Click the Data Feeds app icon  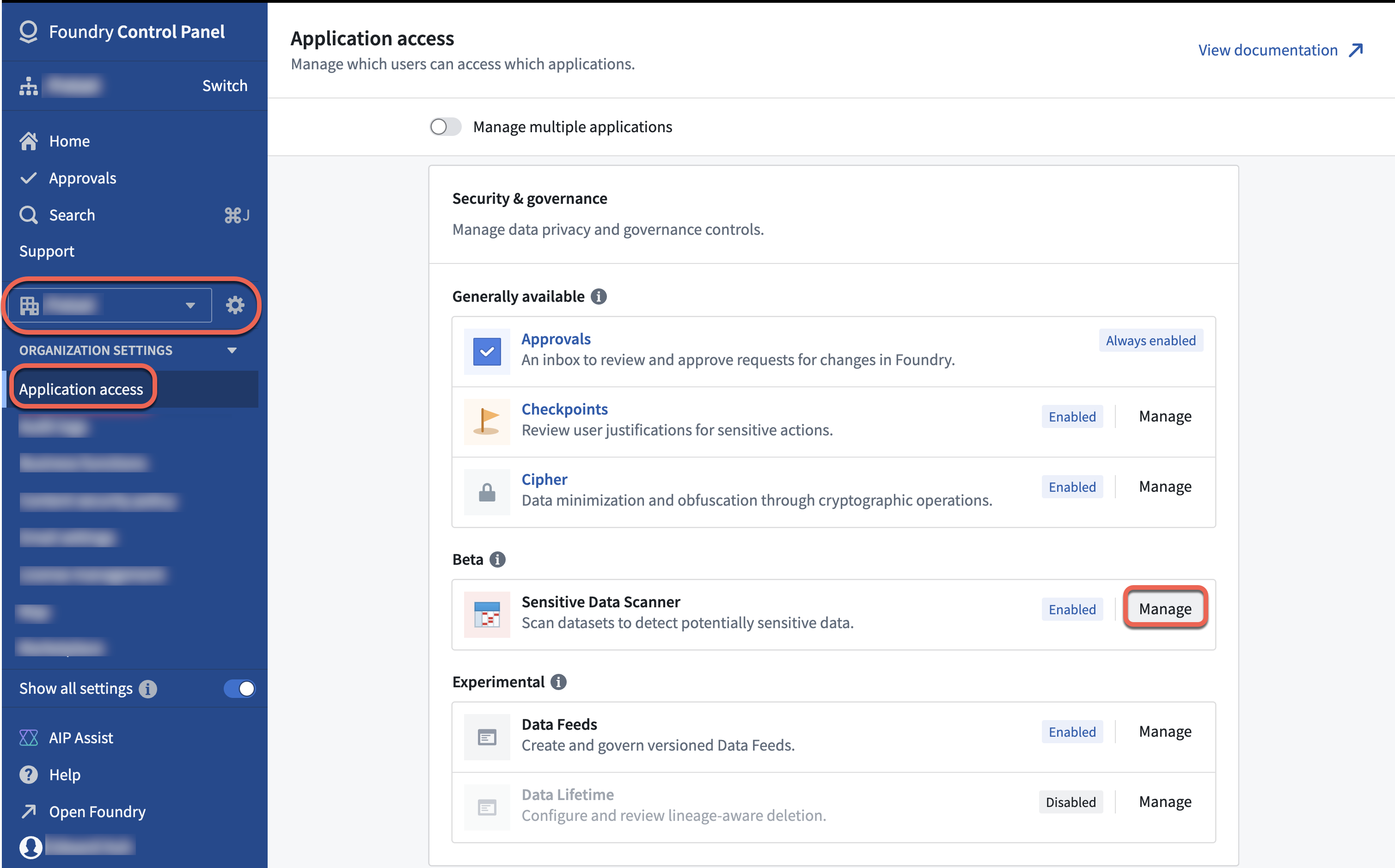tap(487, 737)
